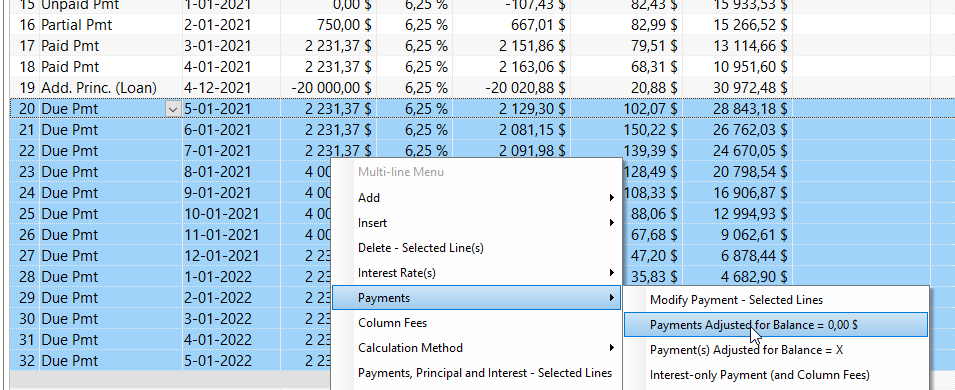Screen dimensions: 955x390
Task: Click the date 2-01-2022 in row 29
Action: (x=217, y=297)
